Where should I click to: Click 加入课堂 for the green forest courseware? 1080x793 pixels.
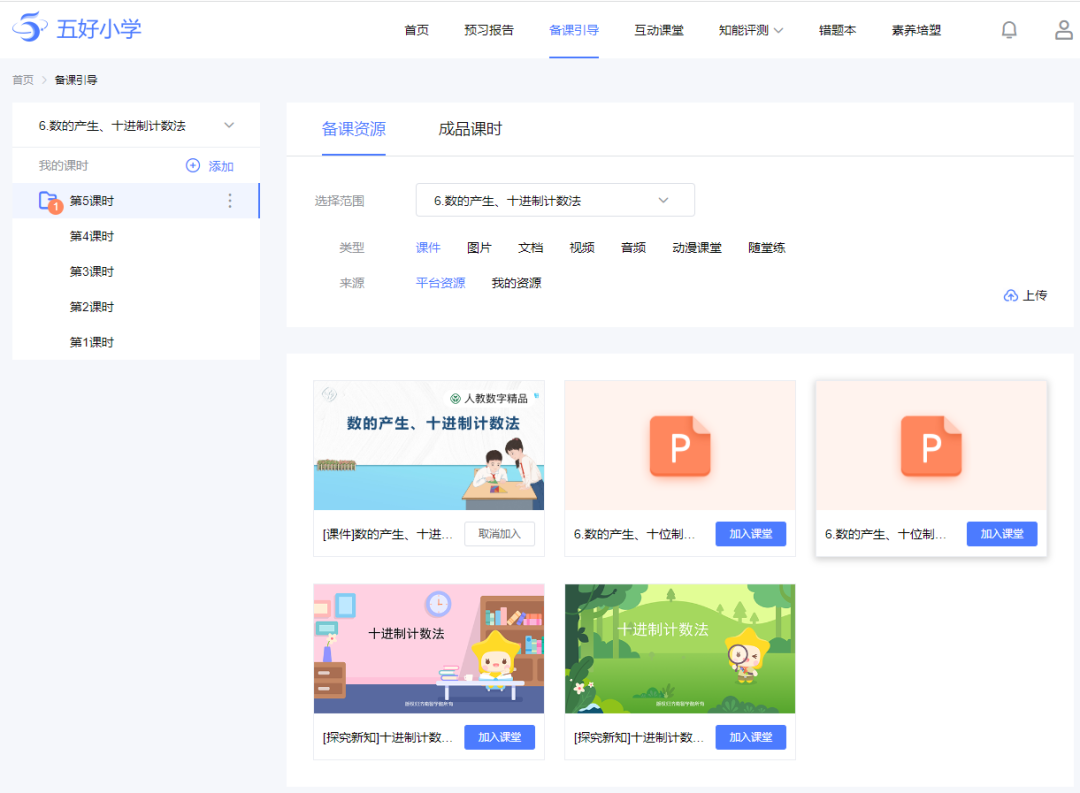(750, 737)
